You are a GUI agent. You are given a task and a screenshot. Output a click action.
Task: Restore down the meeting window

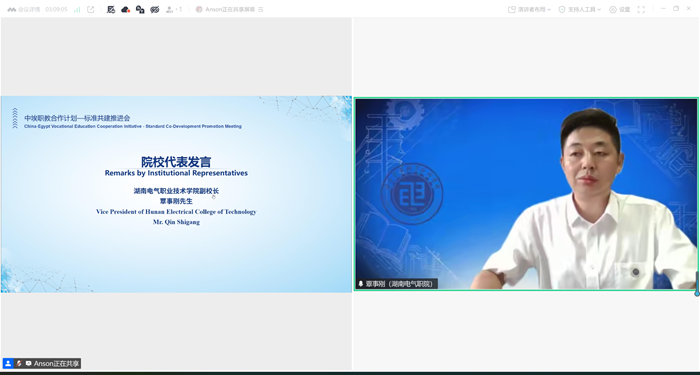[x=676, y=8]
